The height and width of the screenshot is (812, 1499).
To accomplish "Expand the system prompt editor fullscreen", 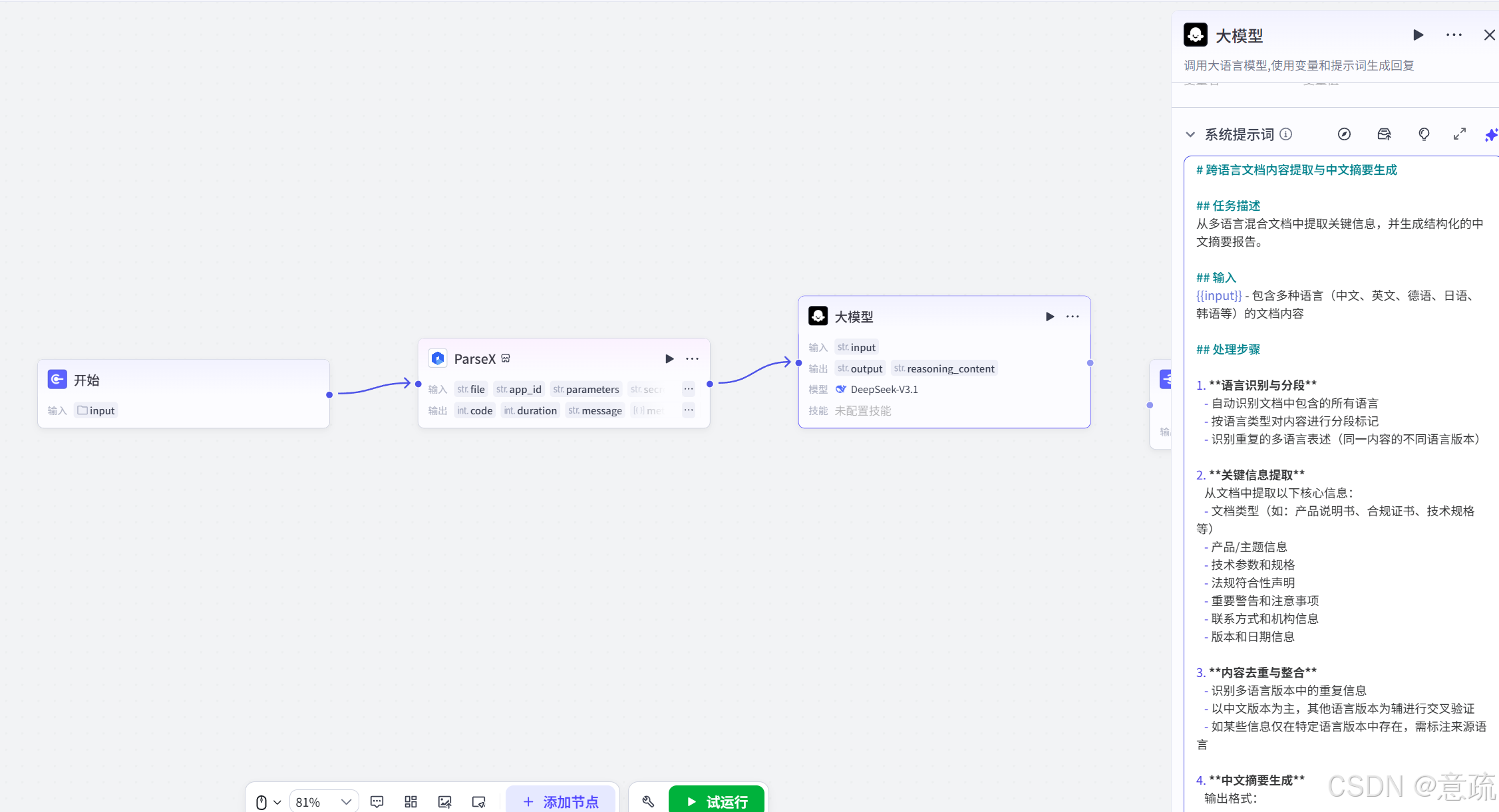I will tap(1460, 134).
